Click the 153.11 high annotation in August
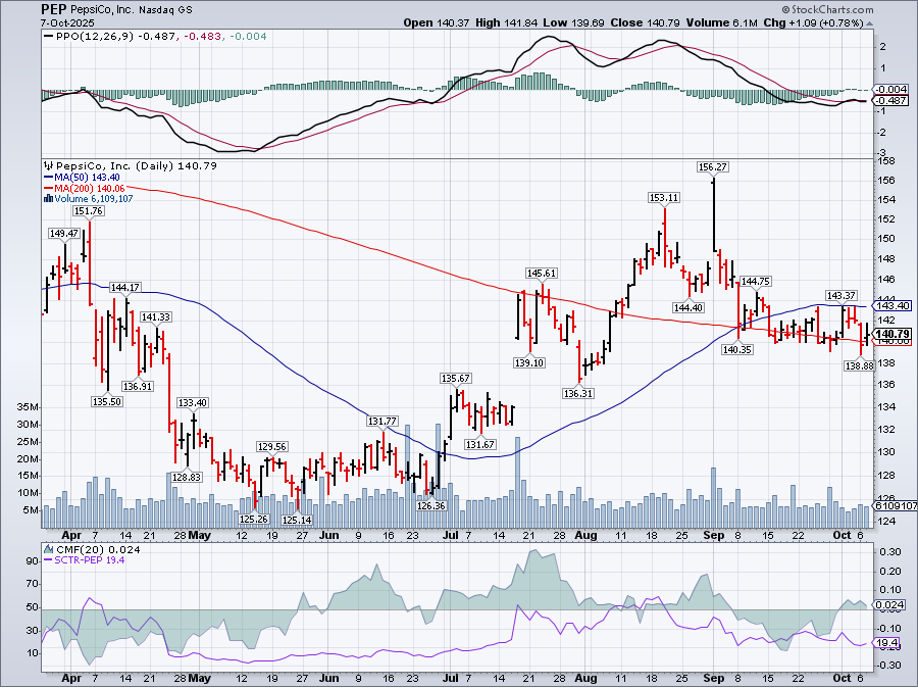The image size is (918, 688). pyautogui.click(x=664, y=198)
